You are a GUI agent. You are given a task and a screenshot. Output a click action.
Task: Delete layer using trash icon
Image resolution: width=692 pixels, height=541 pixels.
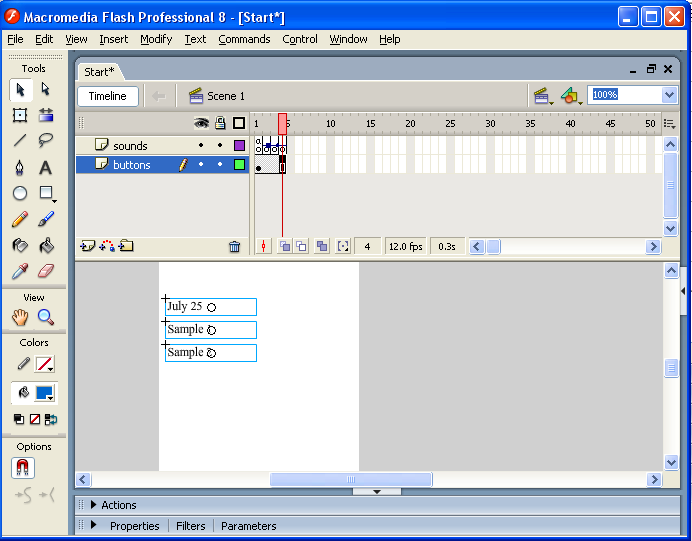234,246
